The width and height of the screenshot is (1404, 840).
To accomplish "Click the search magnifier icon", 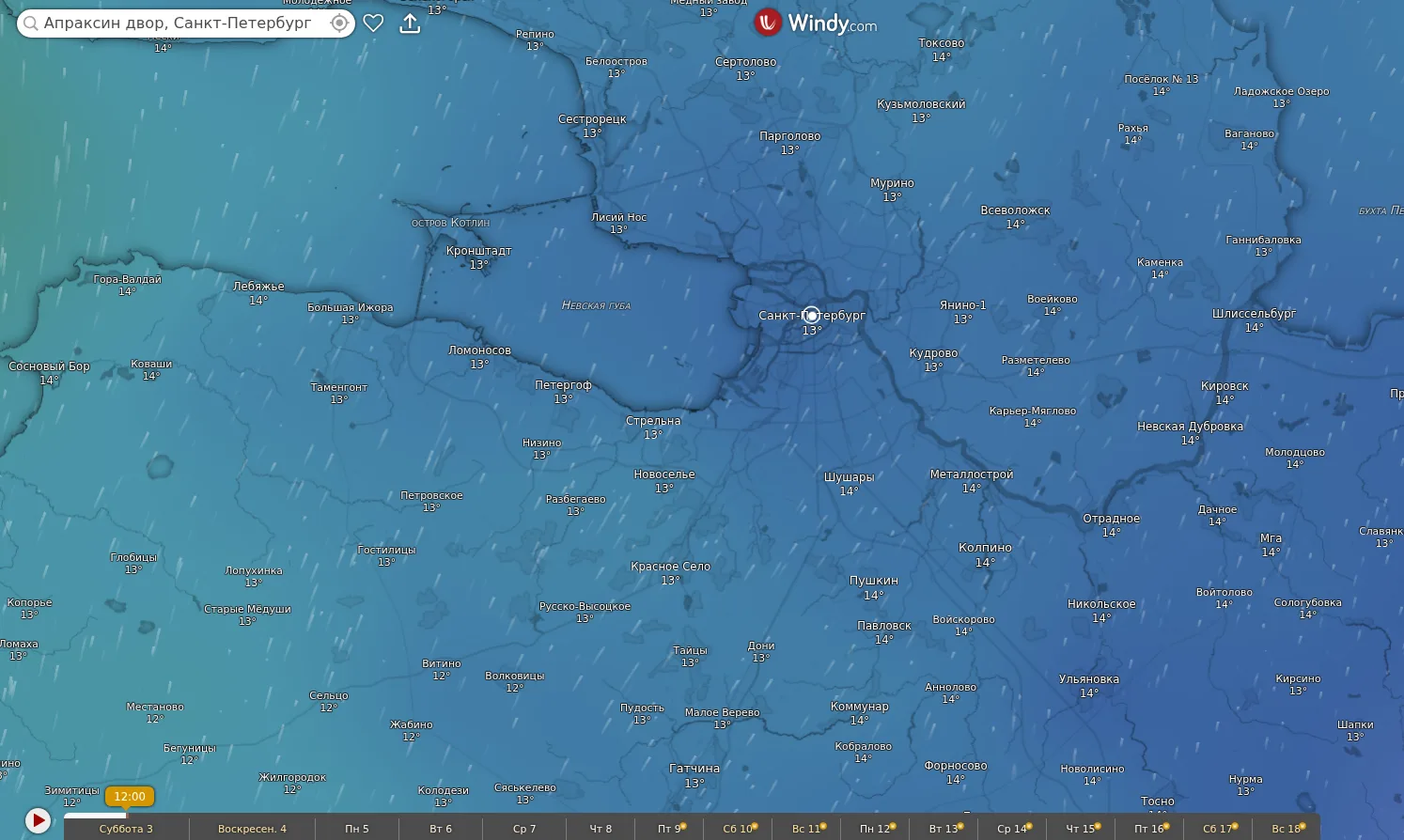I will point(31,23).
